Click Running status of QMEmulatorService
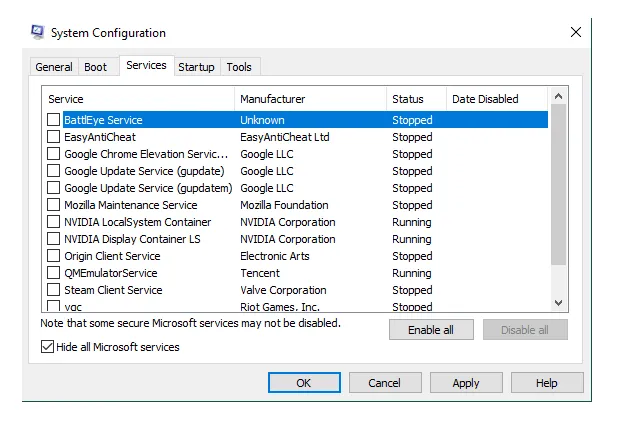 tap(412, 273)
